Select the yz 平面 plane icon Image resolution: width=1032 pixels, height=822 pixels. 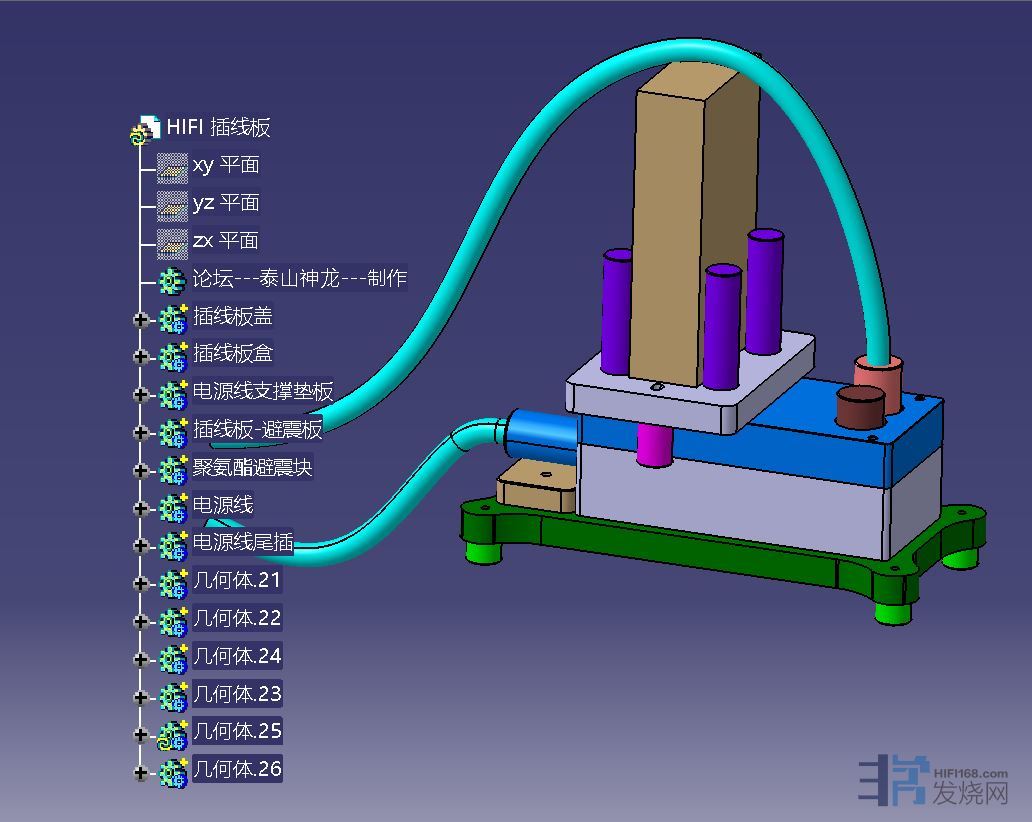click(x=173, y=204)
